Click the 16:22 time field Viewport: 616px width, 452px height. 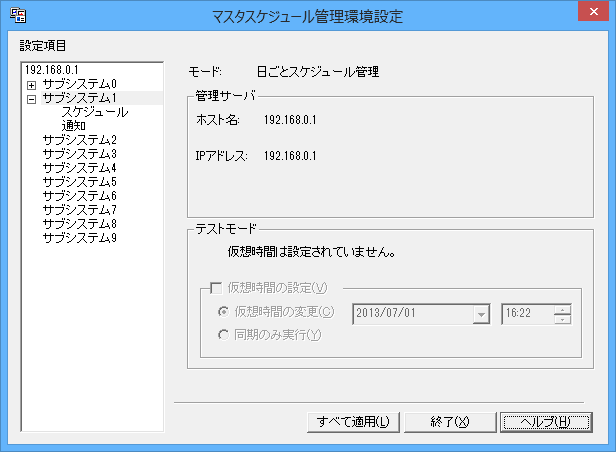coord(528,314)
